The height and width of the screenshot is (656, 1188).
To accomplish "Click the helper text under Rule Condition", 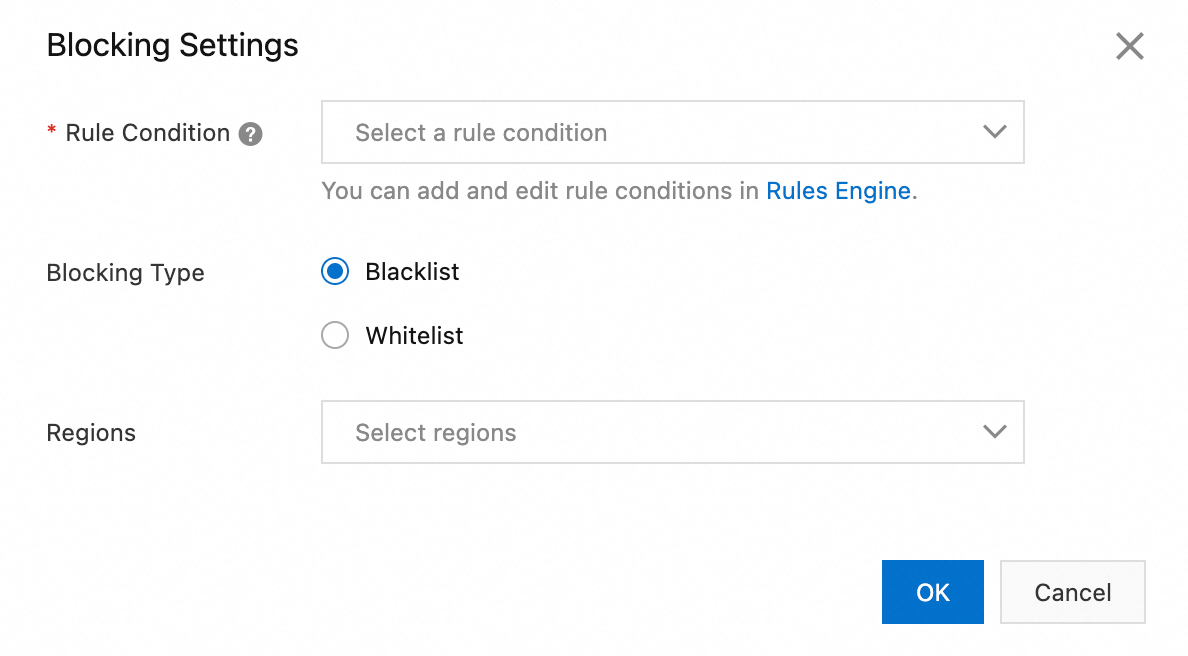I will (540, 191).
